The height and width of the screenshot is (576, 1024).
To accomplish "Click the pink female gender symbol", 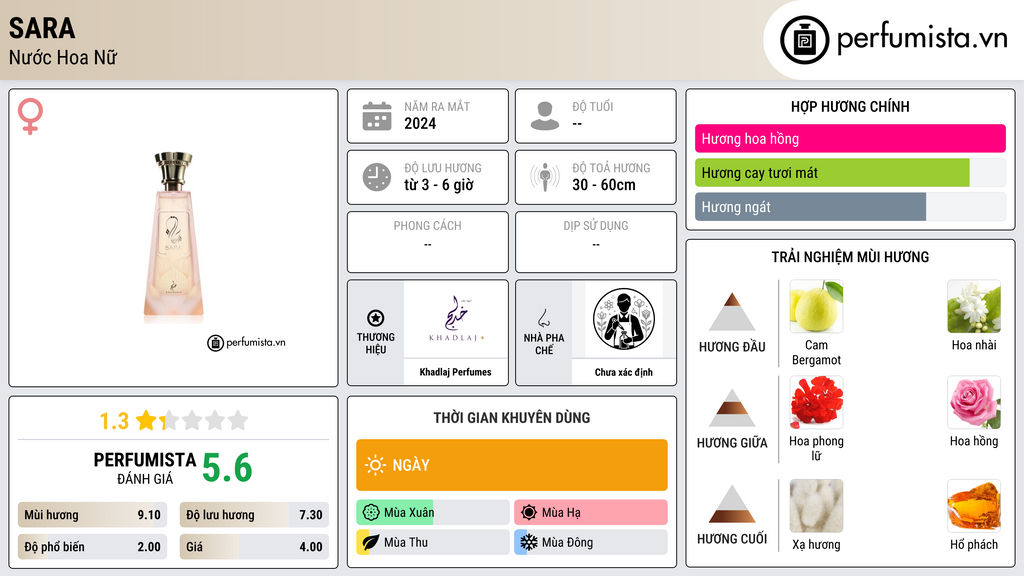I will click(30, 116).
